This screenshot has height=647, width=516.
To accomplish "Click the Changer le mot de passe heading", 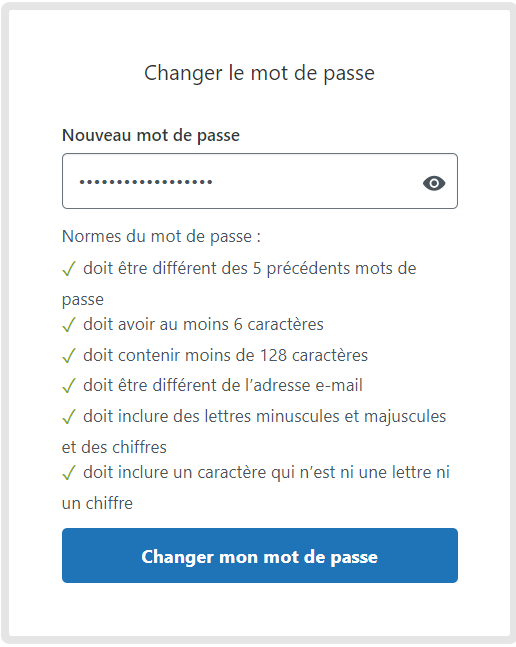I will coord(259,73).
